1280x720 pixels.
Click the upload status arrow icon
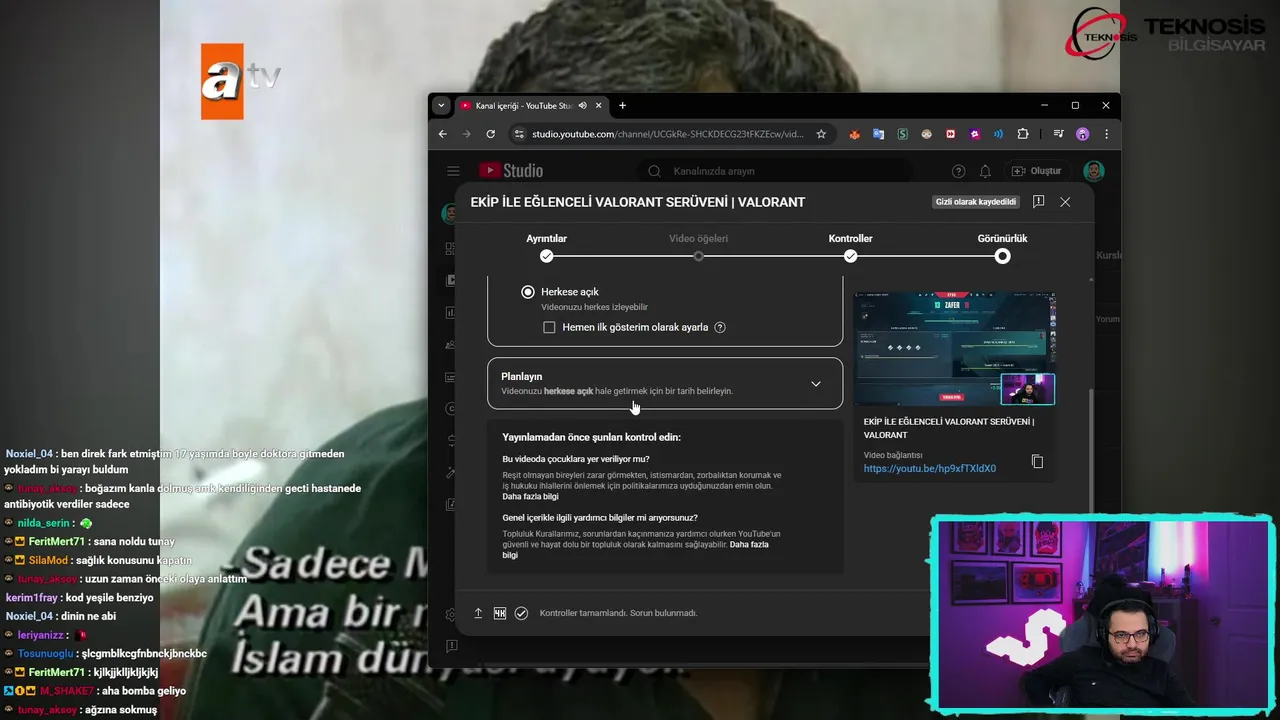tap(478, 613)
